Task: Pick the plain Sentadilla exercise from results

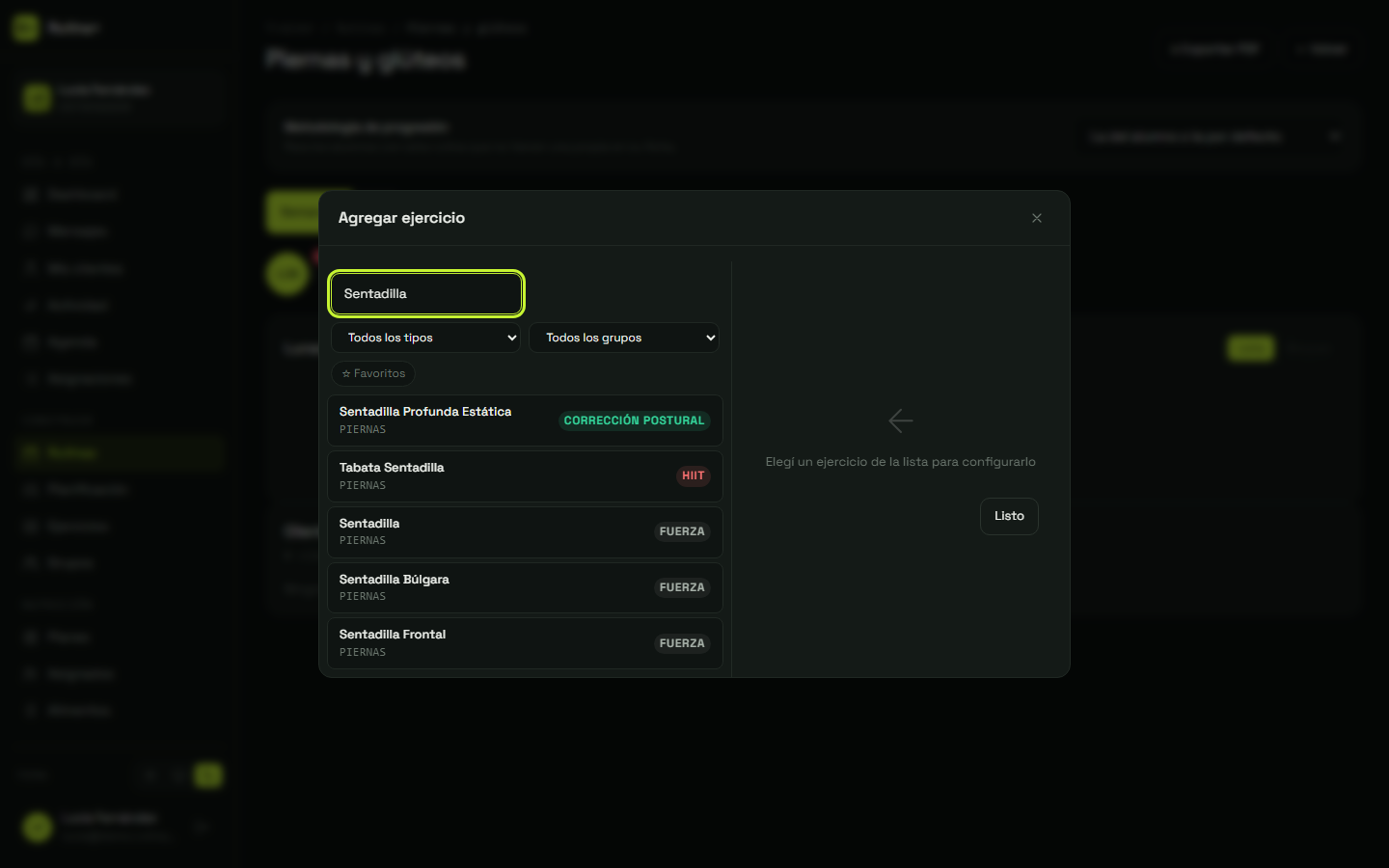Action: pos(525,531)
